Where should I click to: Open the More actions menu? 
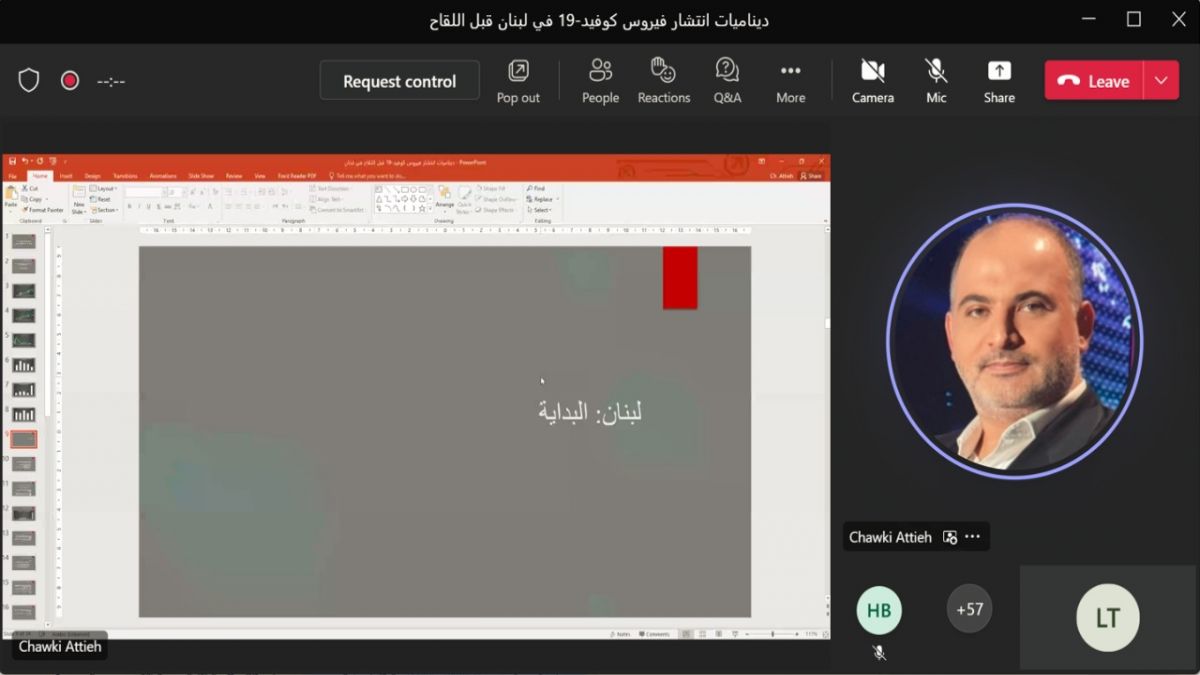tap(790, 80)
